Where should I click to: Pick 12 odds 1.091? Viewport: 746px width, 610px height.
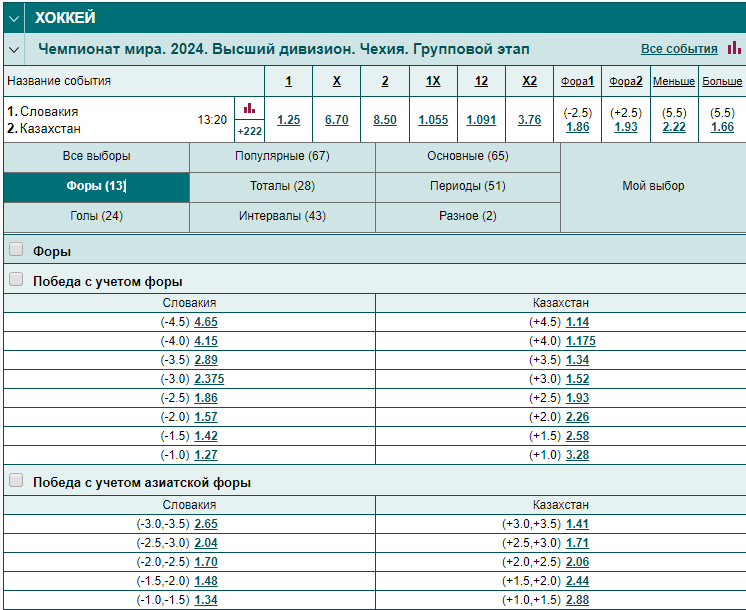[x=481, y=120]
